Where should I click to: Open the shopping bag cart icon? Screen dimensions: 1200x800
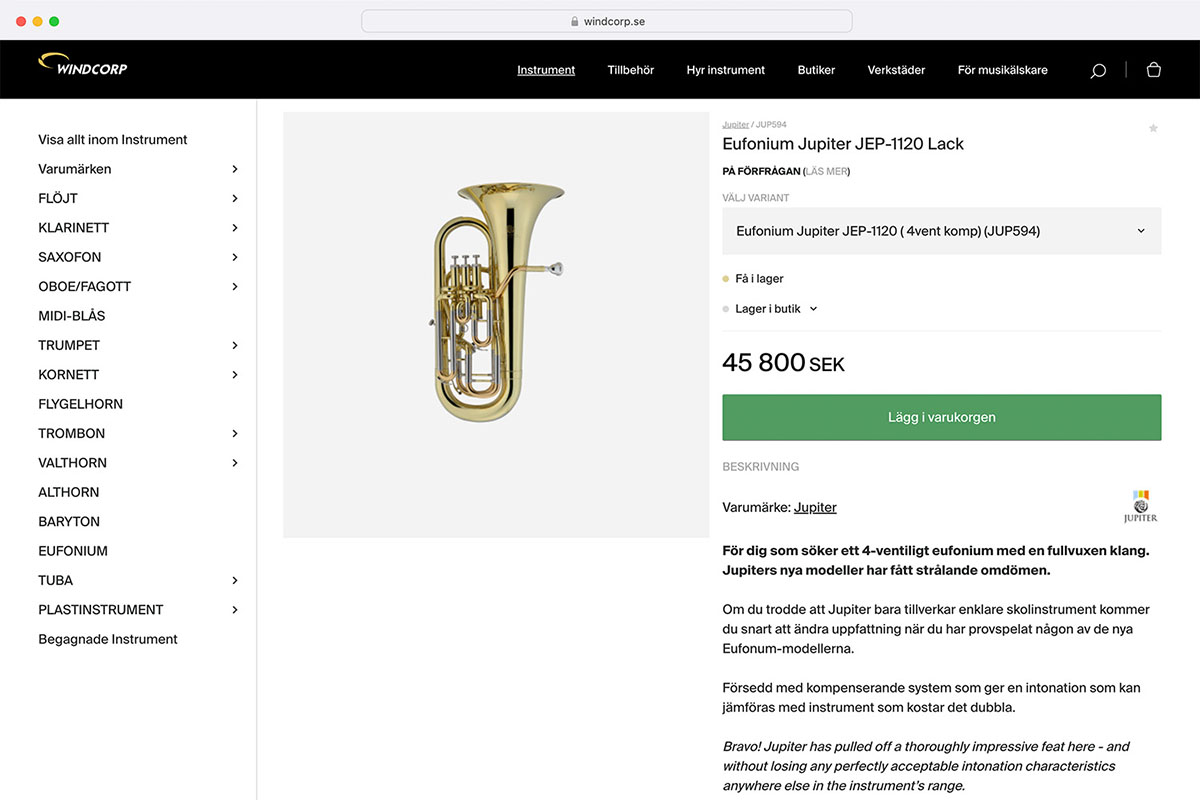pyautogui.click(x=1153, y=70)
